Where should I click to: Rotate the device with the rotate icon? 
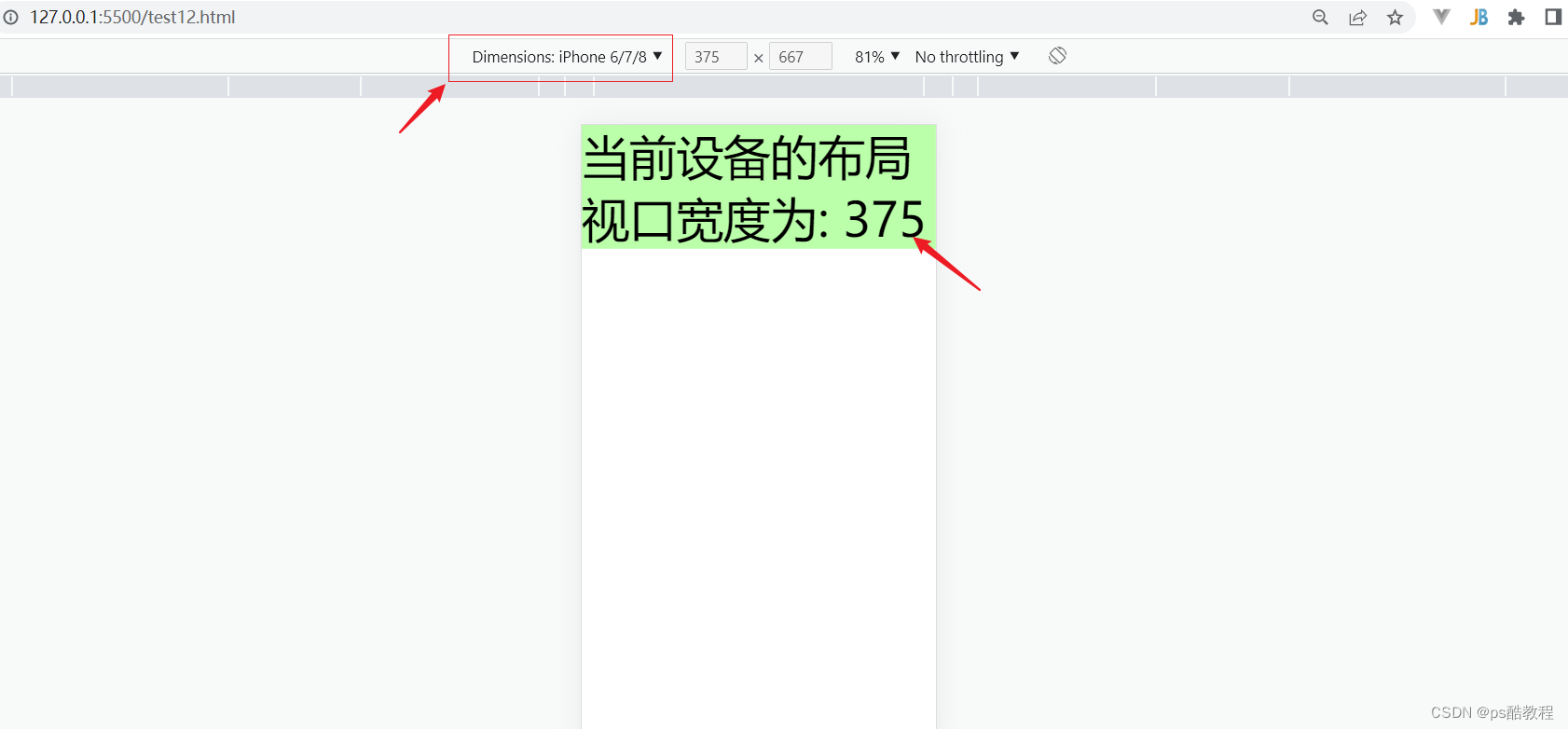tap(1057, 56)
